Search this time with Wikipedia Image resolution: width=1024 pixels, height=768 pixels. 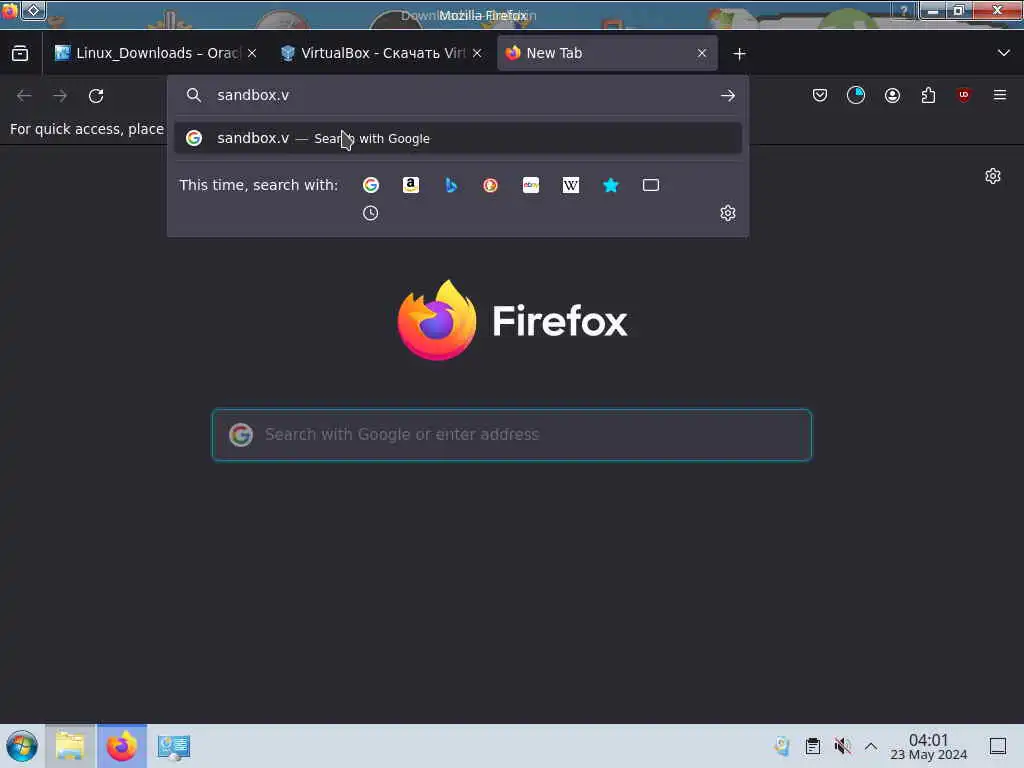coord(571,185)
